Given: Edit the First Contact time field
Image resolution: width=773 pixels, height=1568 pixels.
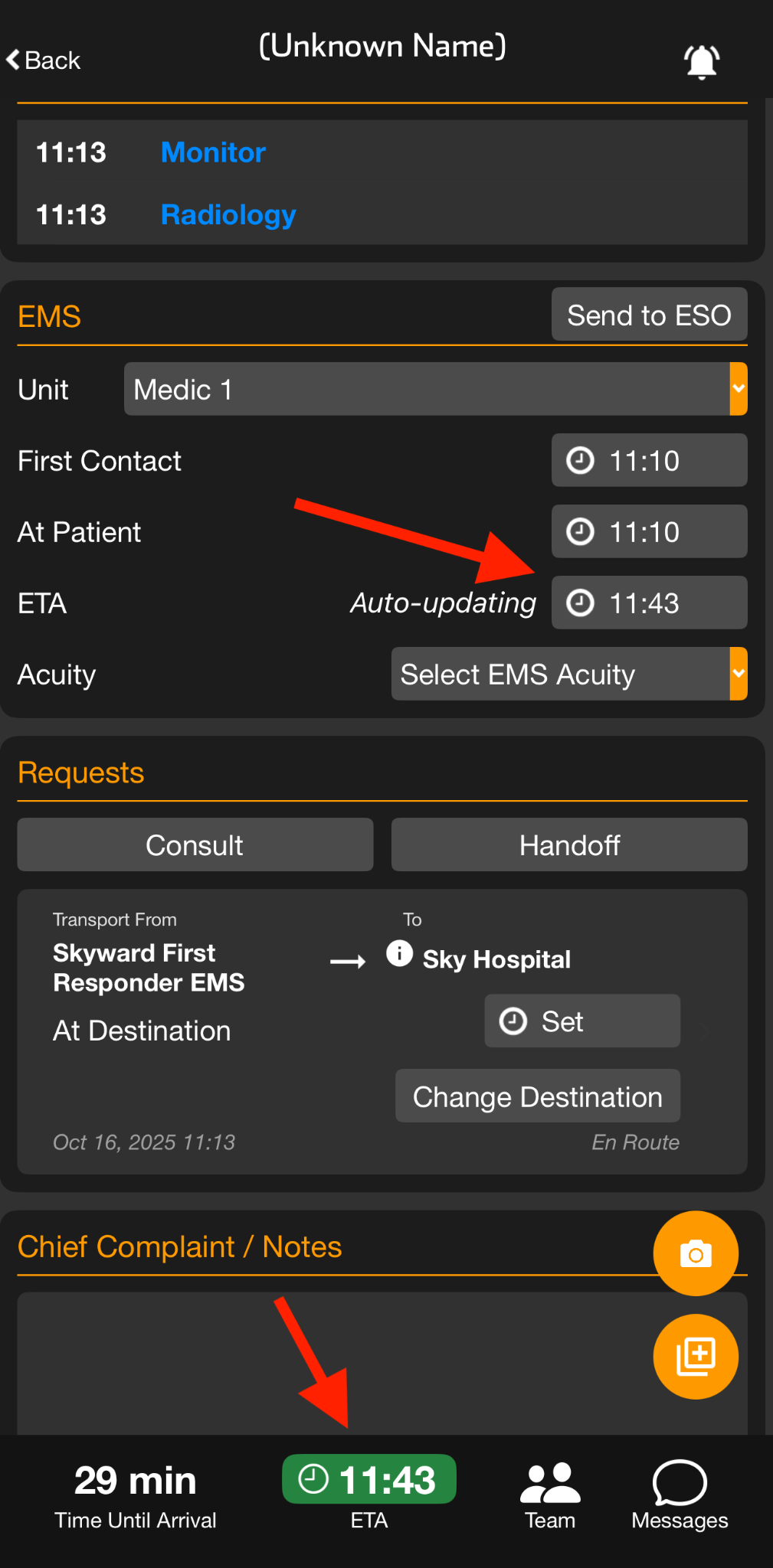Looking at the screenshot, I should [x=649, y=460].
